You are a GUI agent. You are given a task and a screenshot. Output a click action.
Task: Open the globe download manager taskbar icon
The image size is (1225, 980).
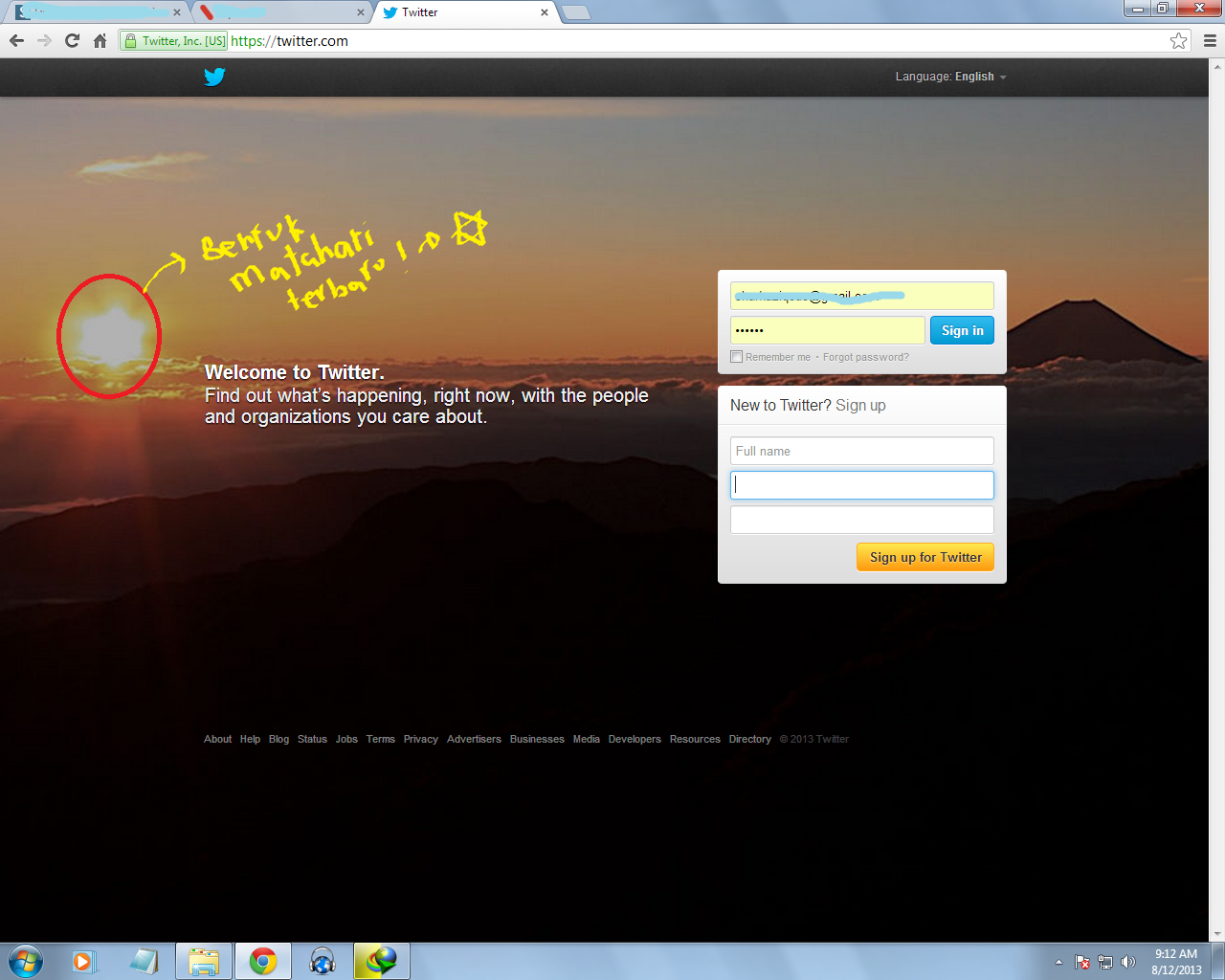382,961
